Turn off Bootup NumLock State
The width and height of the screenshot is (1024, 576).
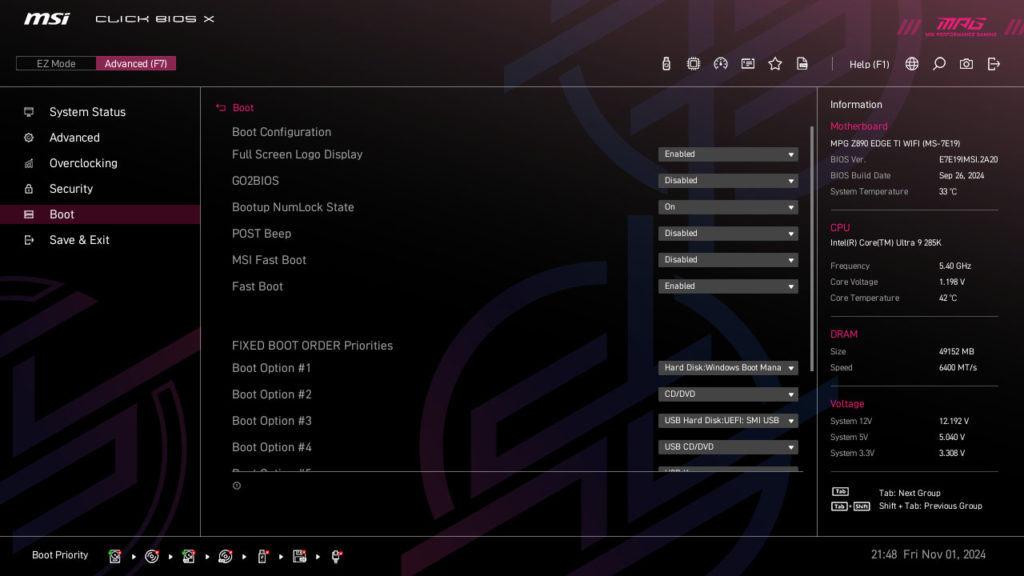pyautogui.click(x=727, y=206)
